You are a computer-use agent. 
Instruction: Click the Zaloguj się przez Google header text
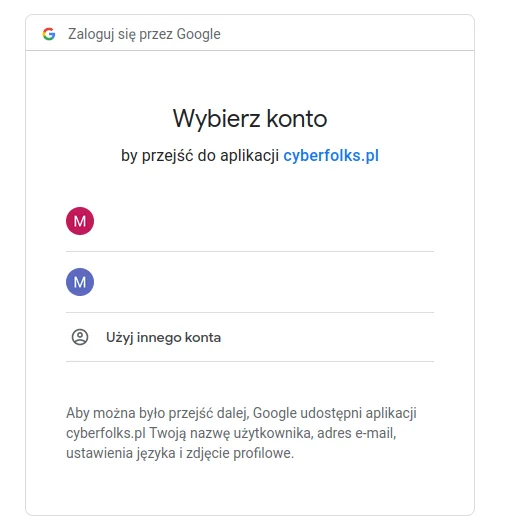click(144, 34)
